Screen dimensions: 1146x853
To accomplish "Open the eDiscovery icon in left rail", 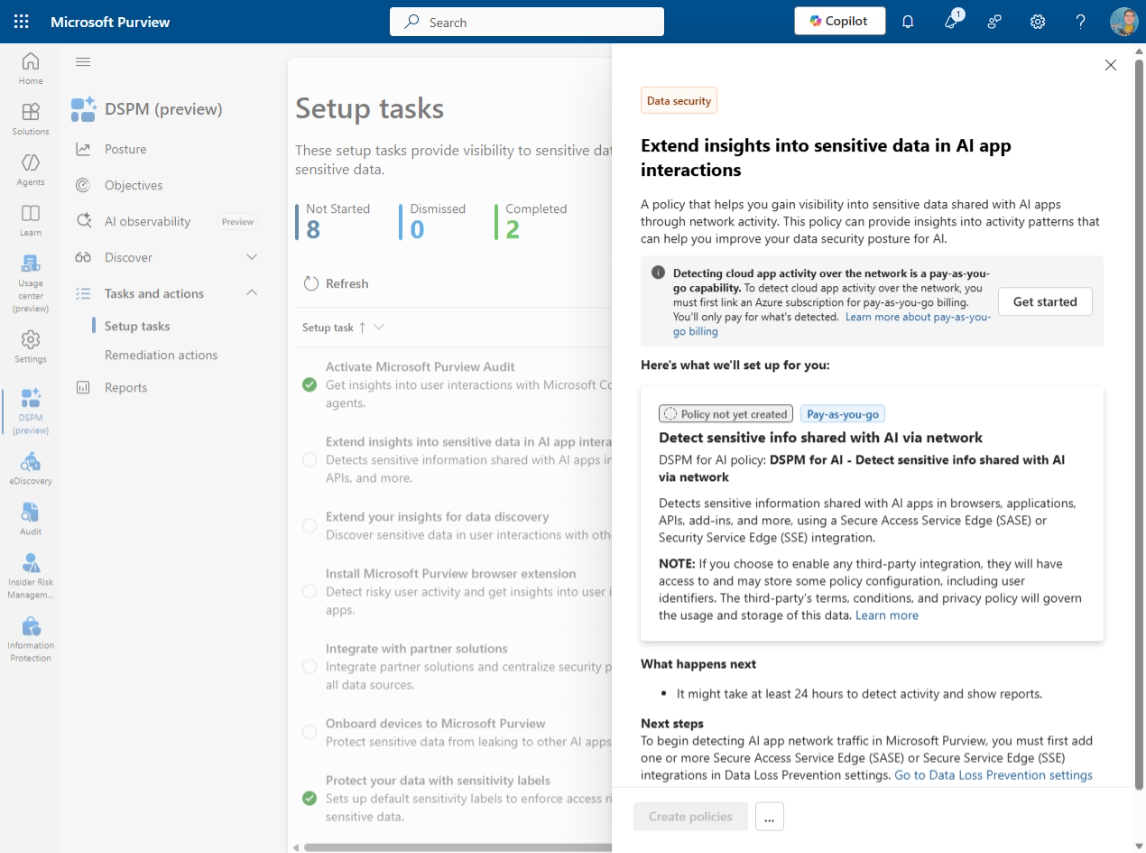I will tap(30, 466).
